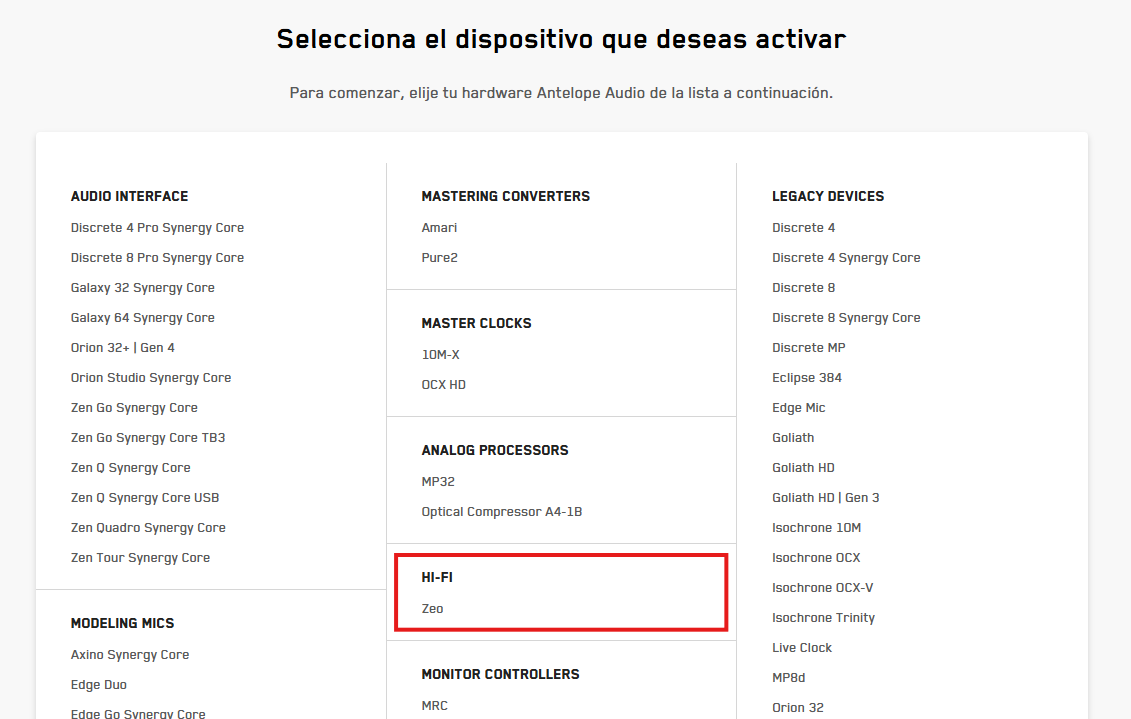
Task: Click the 'Selecciona el dispositivo' page title
Action: (x=561, y=39)
